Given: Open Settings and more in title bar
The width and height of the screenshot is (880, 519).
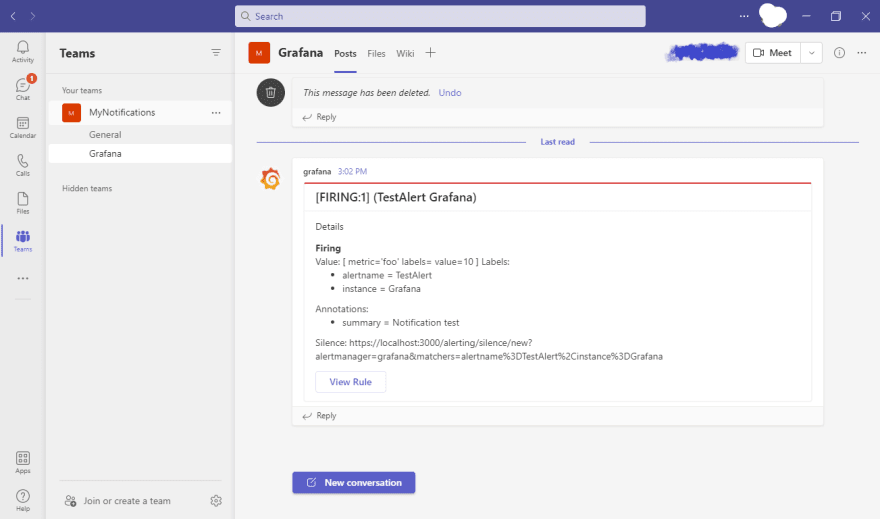Looking at the screenshot, I should 744,16.
